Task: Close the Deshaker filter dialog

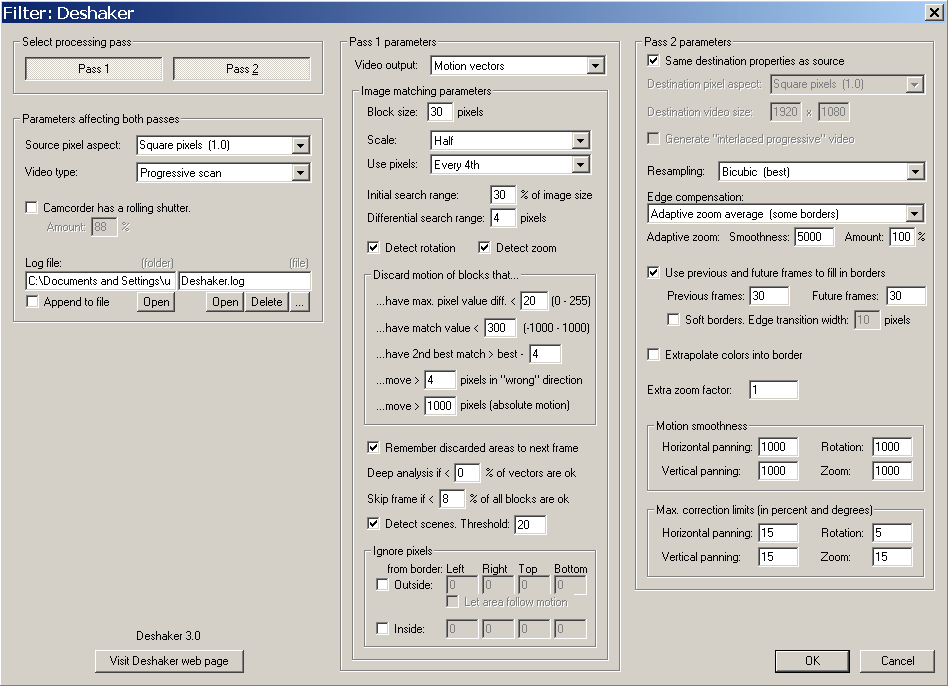Action: tap(934, 13)
